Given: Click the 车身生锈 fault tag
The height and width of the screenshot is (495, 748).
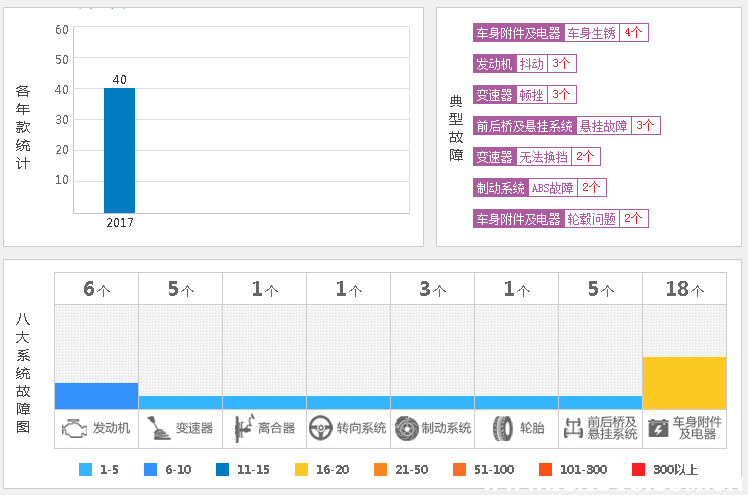Looking at the screenshot, I should (592, 32).
